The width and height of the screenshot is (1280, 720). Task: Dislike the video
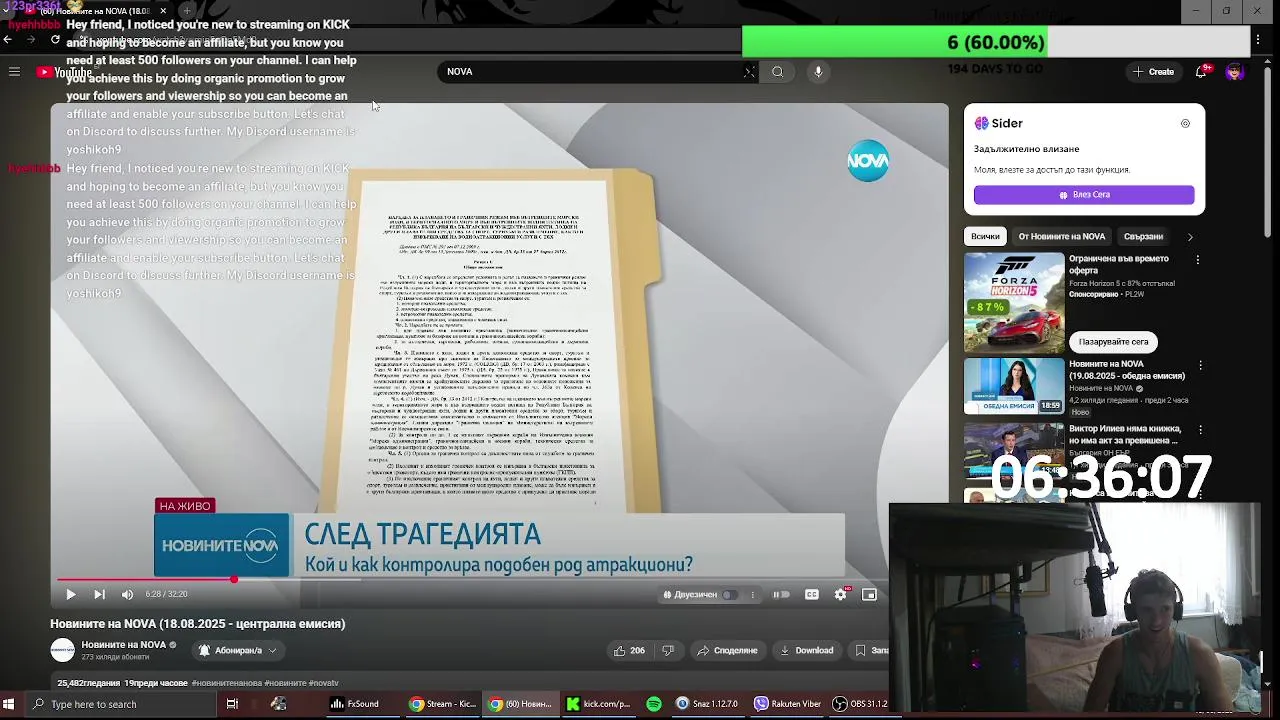point(668,651)
